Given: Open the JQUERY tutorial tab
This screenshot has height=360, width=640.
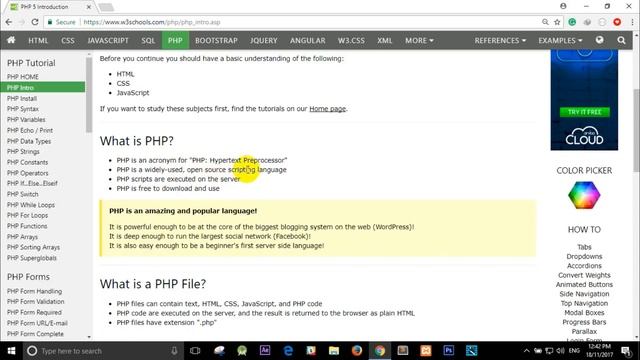Looking at the screenshot, I should coord(264,40).
